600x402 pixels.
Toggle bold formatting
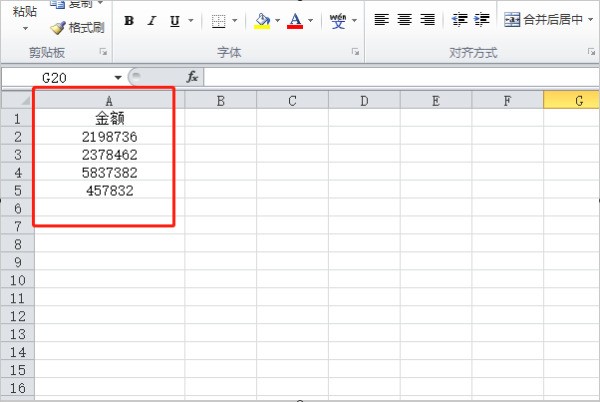[x=131, y=20]
